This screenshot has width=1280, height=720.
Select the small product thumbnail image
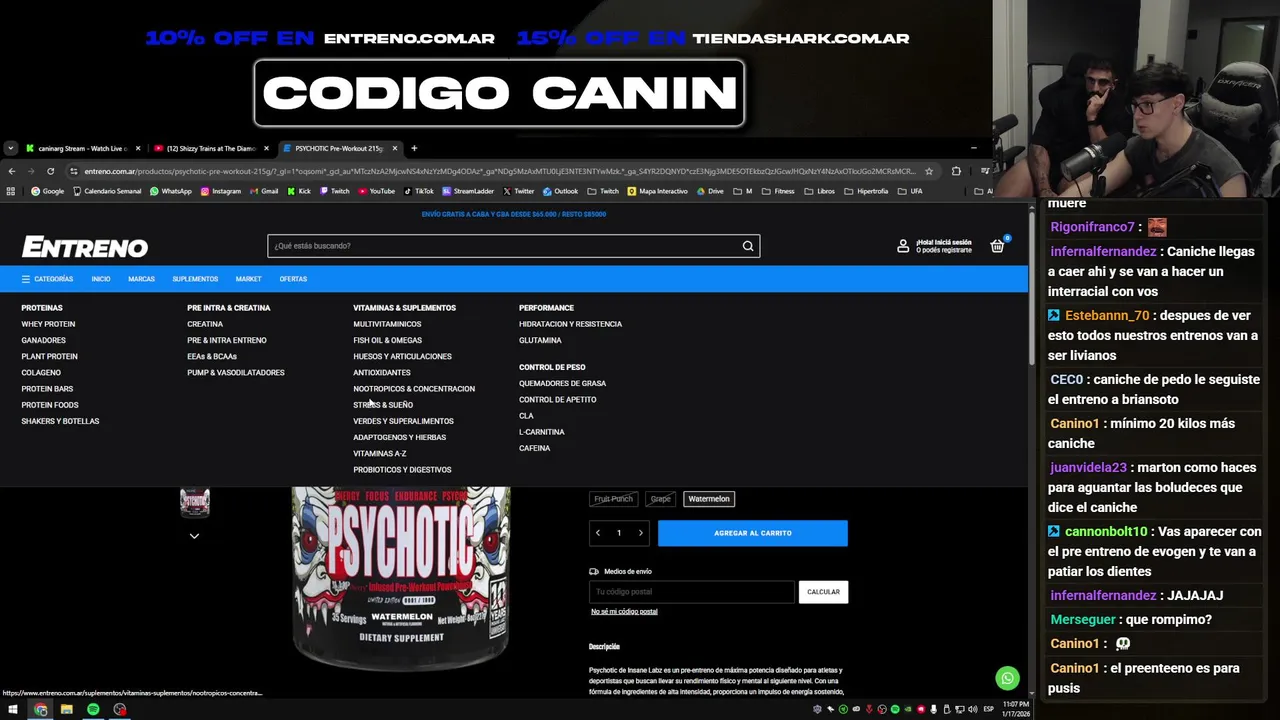[194, 502]
